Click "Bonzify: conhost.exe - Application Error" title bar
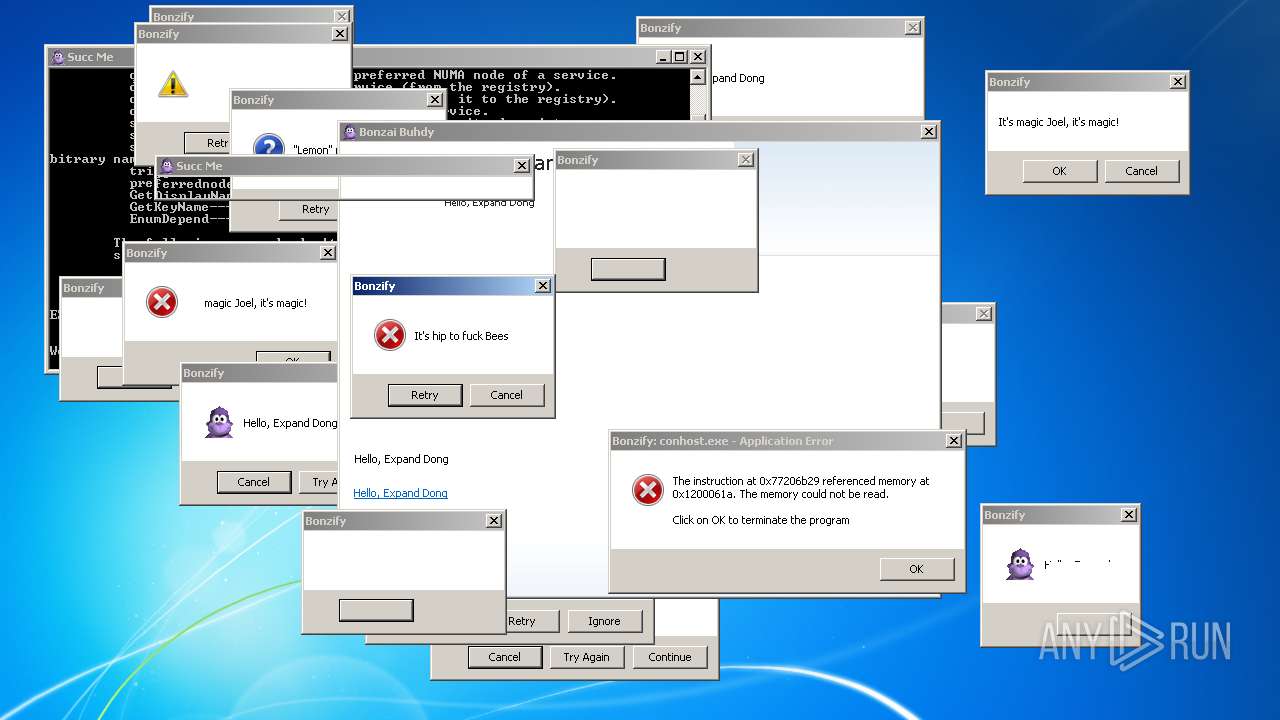 786,441
